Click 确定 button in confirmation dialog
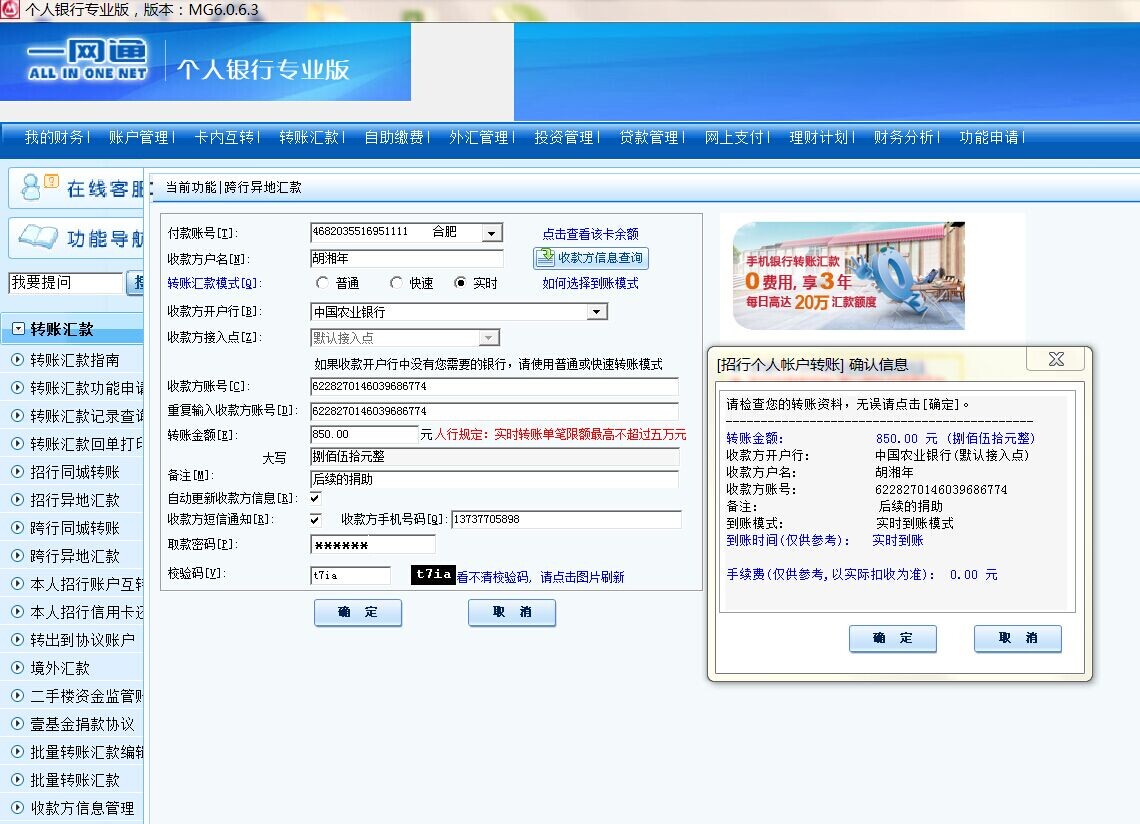Image resolution: width=1140 pixels, height=824 pixels. (x=892, y=638)
